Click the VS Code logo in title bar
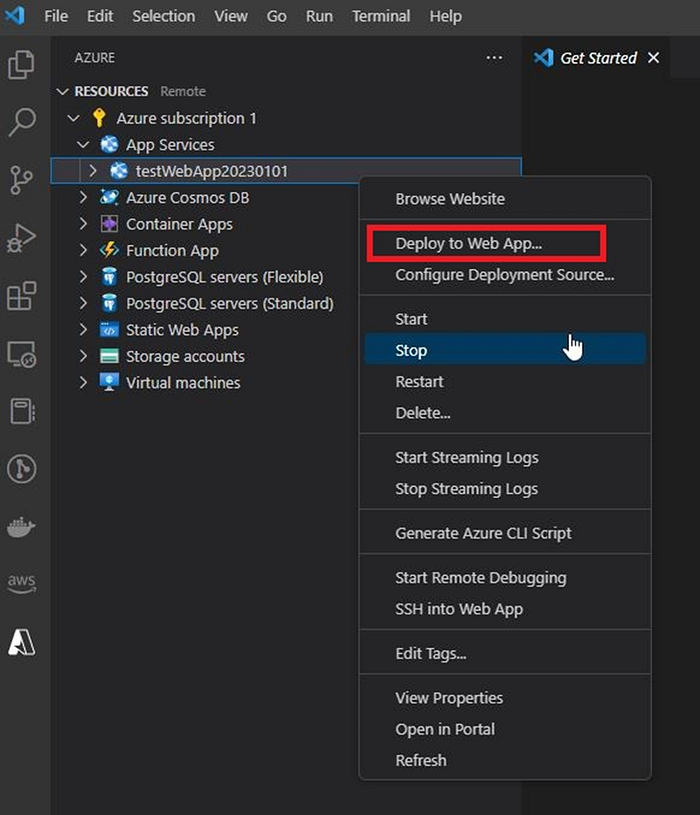Screen dimensions: 700x815 coord(14,16)
